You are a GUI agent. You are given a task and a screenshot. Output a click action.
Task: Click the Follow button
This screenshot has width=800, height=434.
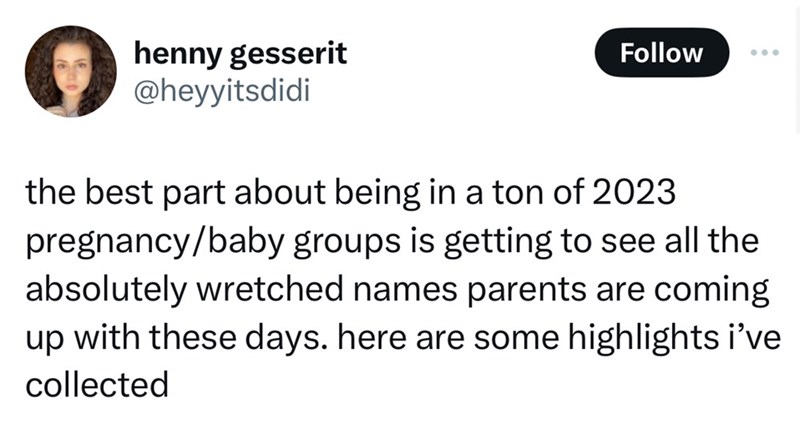pos(661,53)
